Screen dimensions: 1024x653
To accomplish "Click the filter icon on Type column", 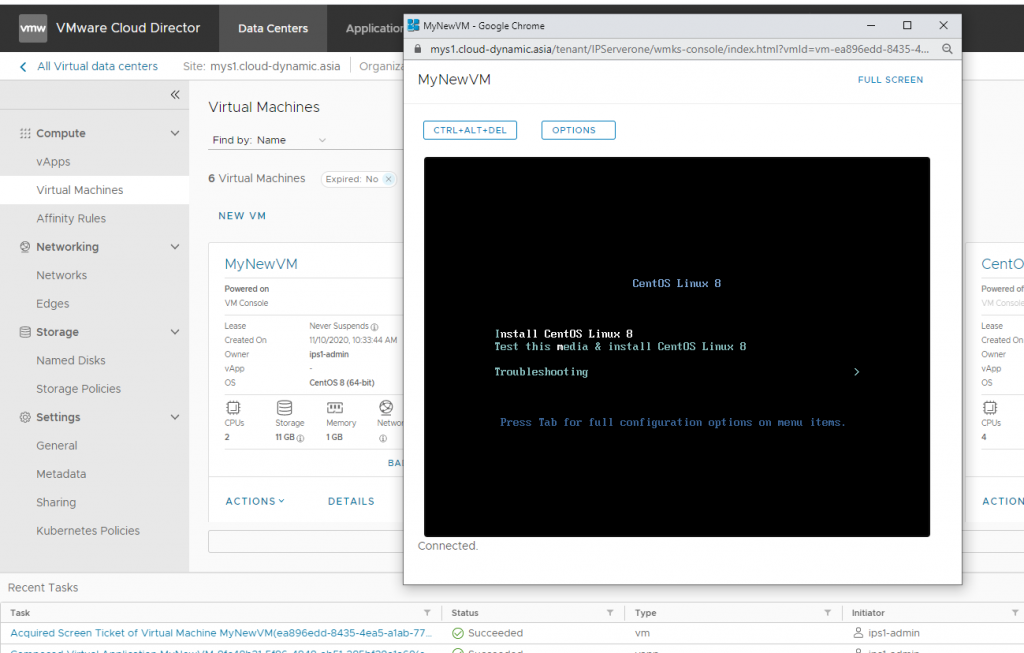I will pos(827,613).
